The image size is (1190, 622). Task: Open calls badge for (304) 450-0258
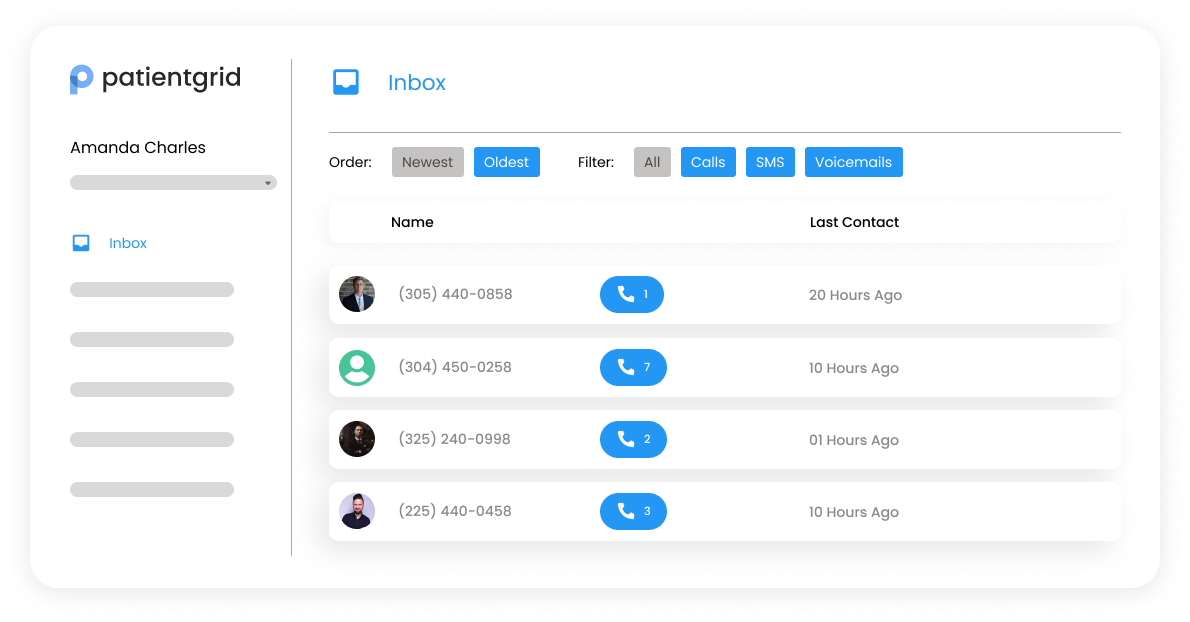click(633, 367)
